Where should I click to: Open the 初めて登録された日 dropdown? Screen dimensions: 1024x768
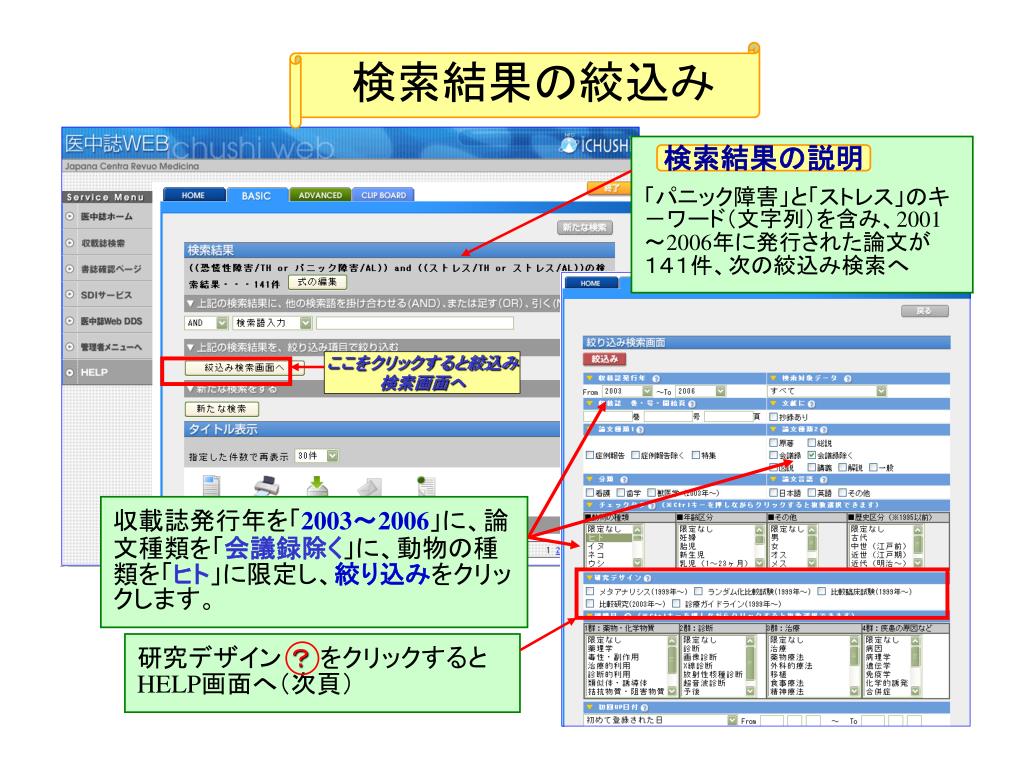660,720
